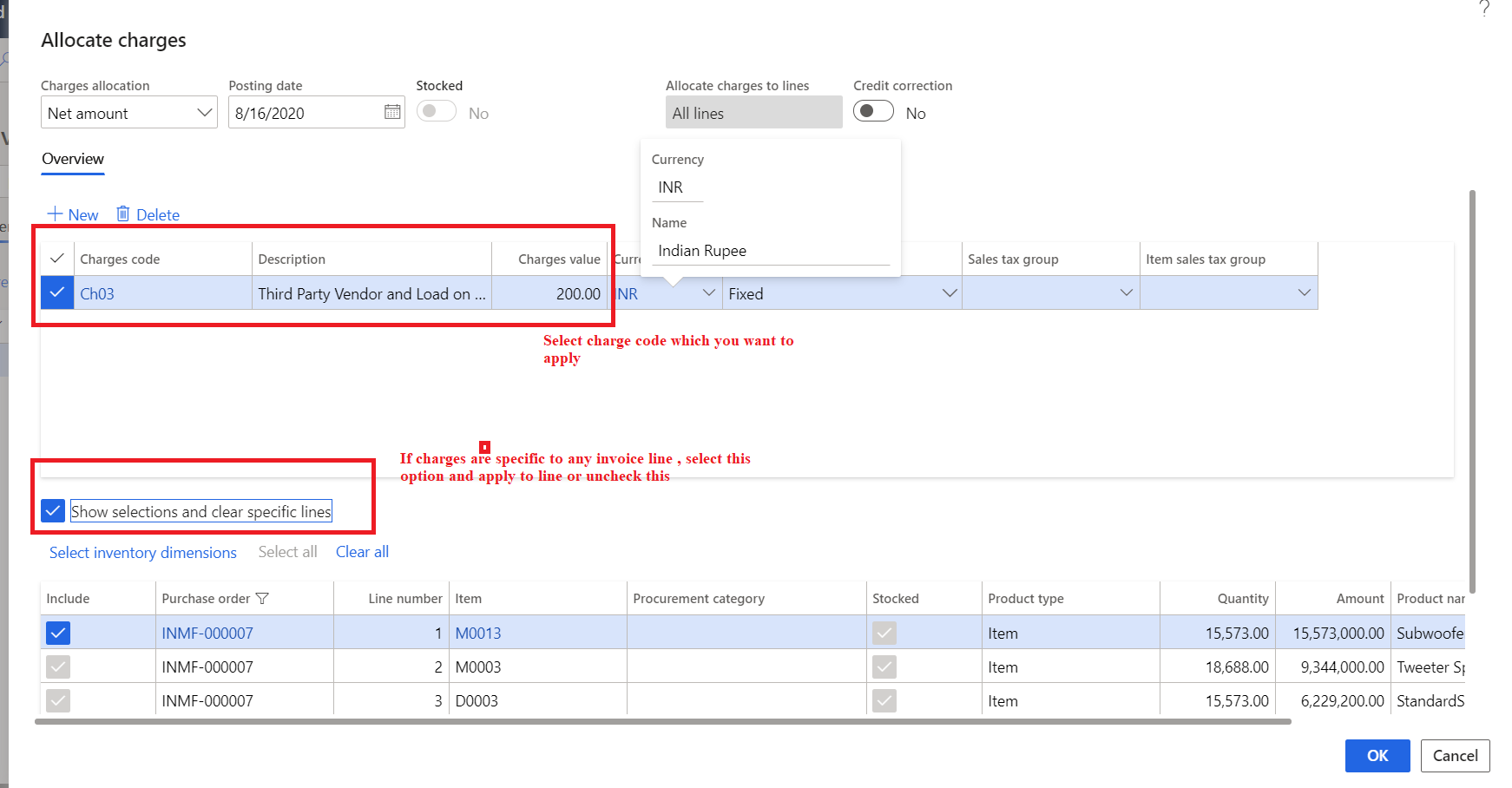Viewport: 1512px width, 788px height.
Task: Click the checkmark icon in the charges grid header
Action: coord(56,259)
